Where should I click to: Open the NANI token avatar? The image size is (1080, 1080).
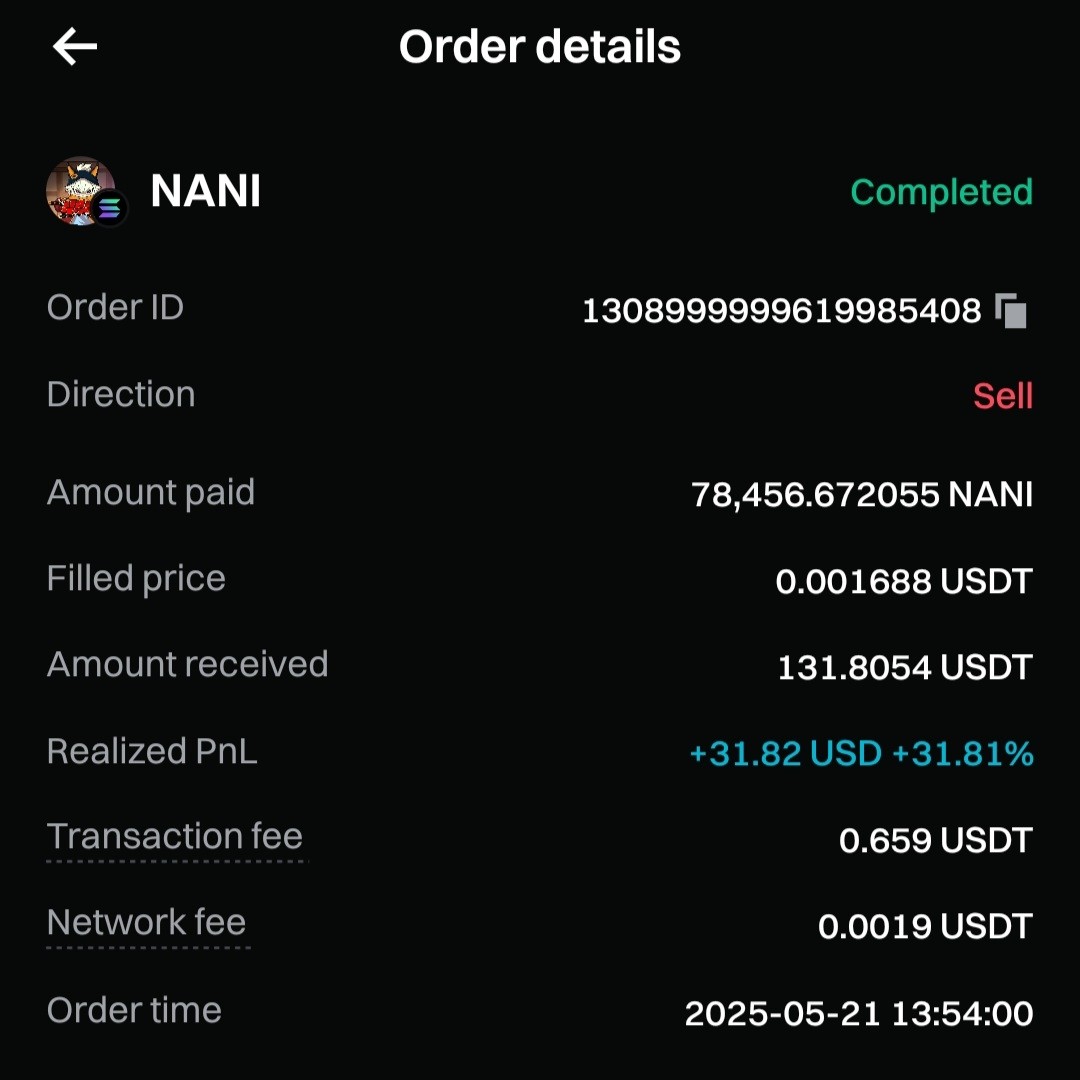click(81, 191)
